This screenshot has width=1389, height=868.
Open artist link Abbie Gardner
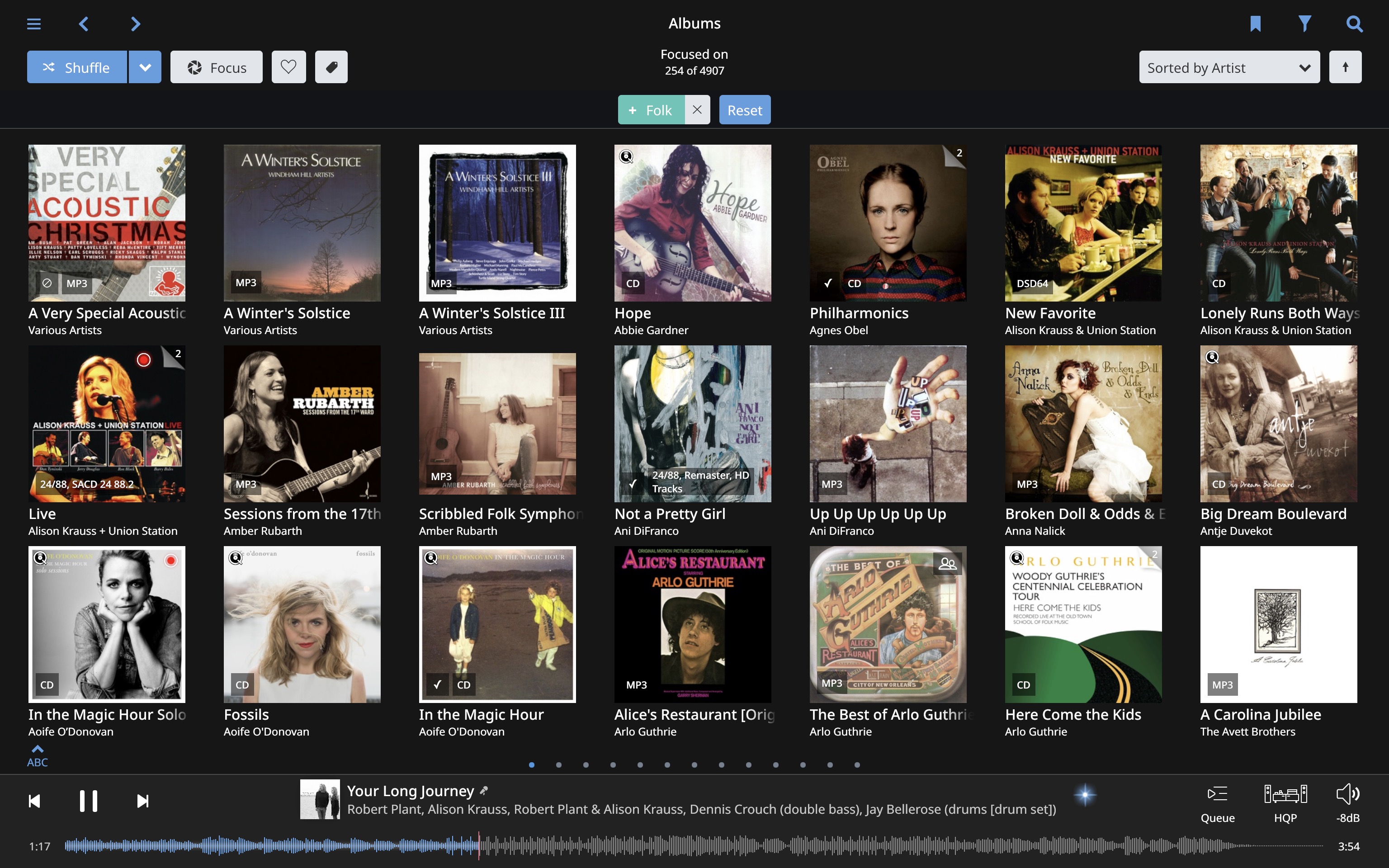coord(651,330)
